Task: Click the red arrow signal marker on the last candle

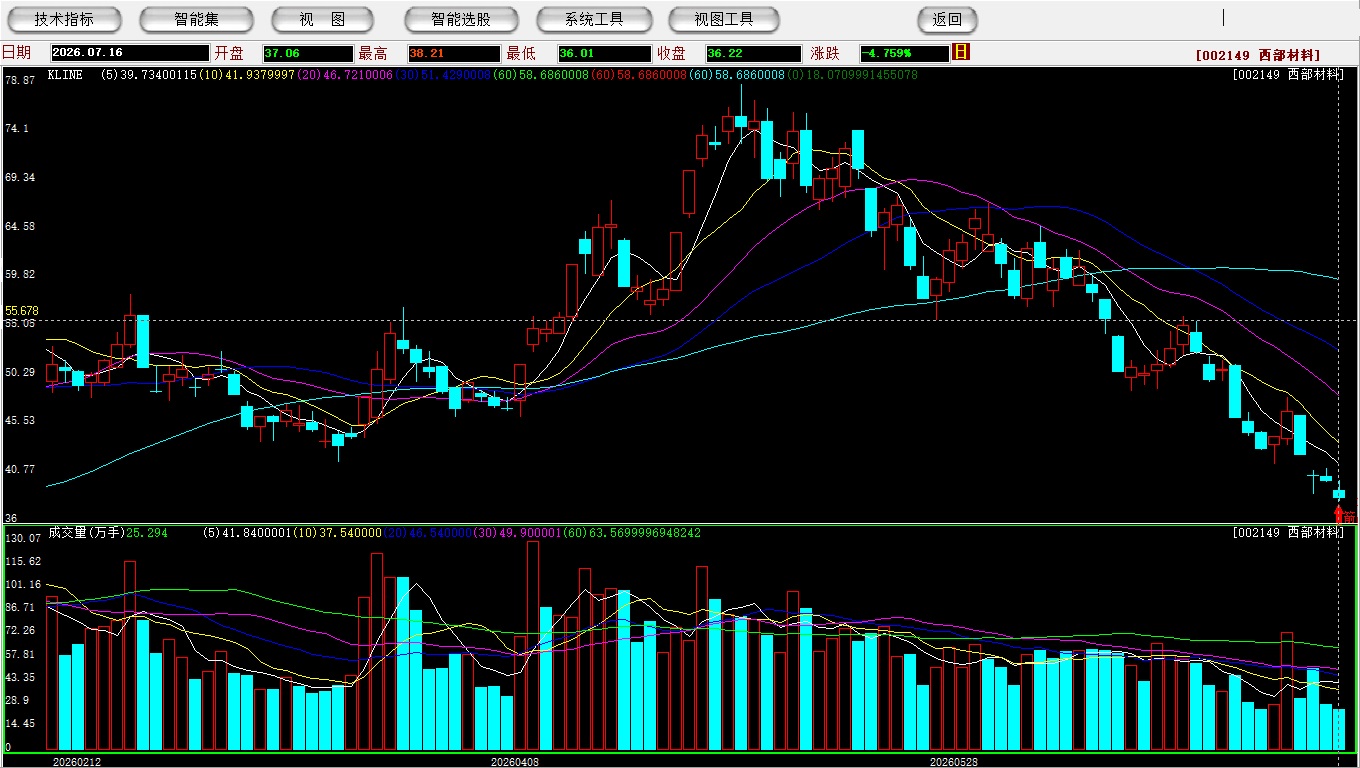Action: (1339, 514)
